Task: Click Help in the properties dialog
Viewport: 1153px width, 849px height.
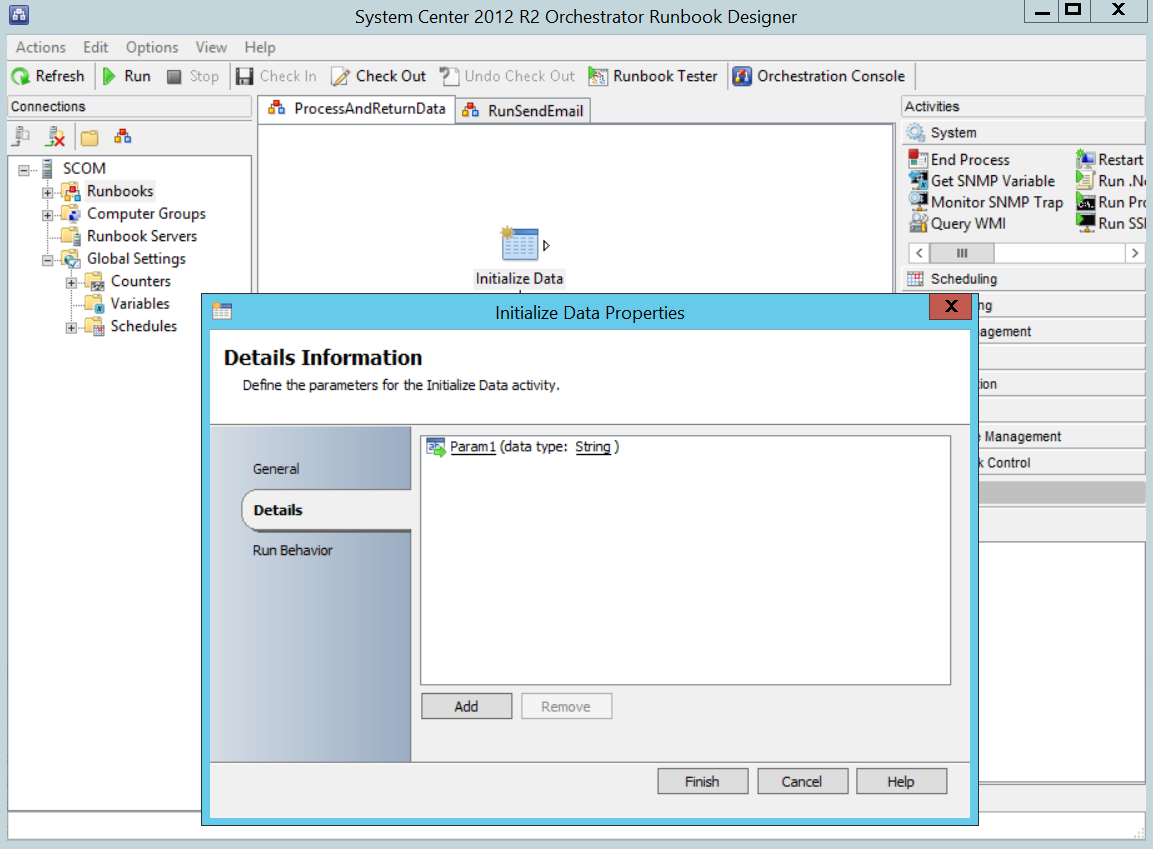Action: point(902,781)
